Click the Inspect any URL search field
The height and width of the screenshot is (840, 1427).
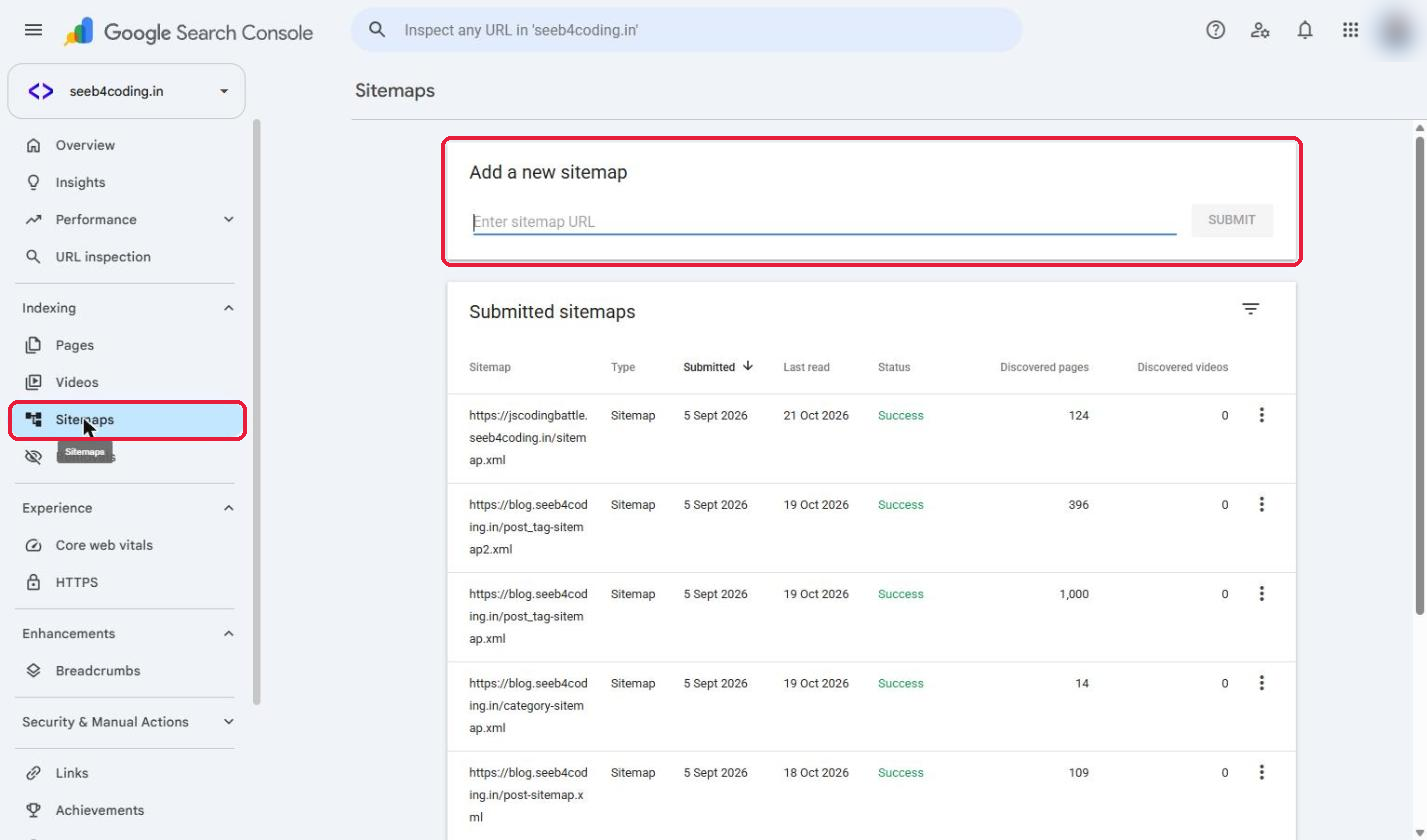(x=686, y=30)
